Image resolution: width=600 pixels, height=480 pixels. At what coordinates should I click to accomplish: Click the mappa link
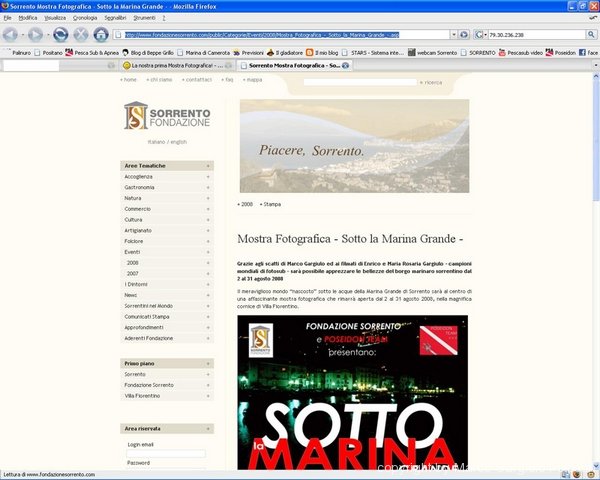tap(253, 80)
